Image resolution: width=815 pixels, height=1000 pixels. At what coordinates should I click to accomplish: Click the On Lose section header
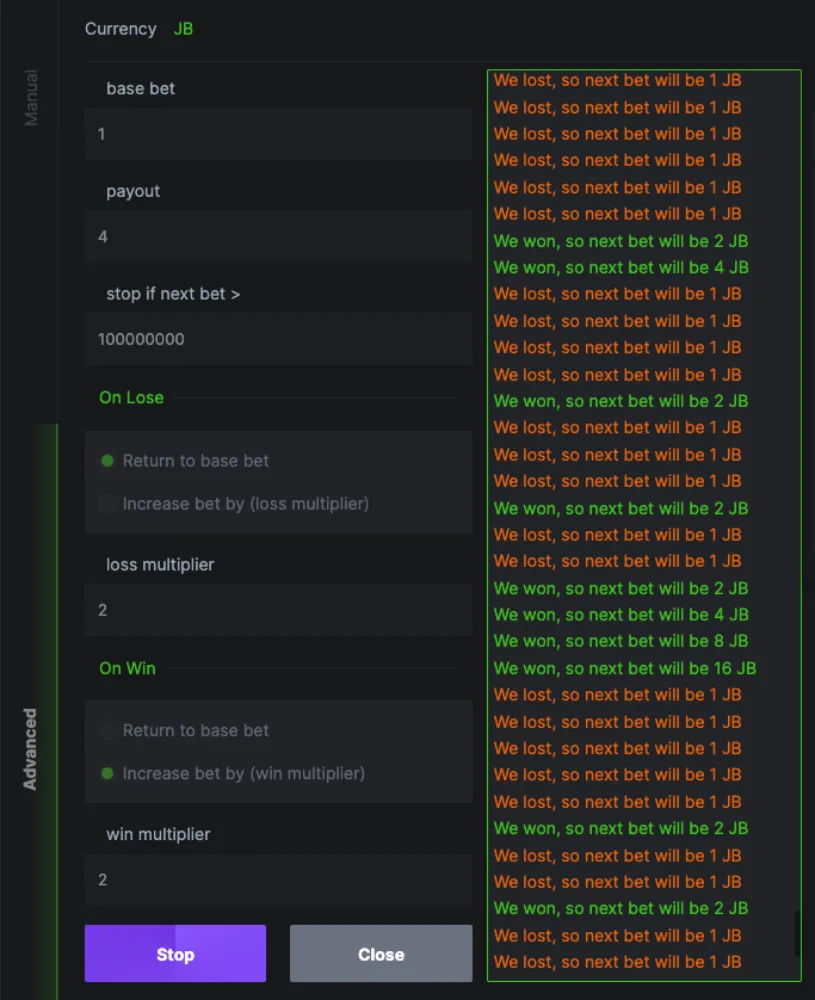131,397
